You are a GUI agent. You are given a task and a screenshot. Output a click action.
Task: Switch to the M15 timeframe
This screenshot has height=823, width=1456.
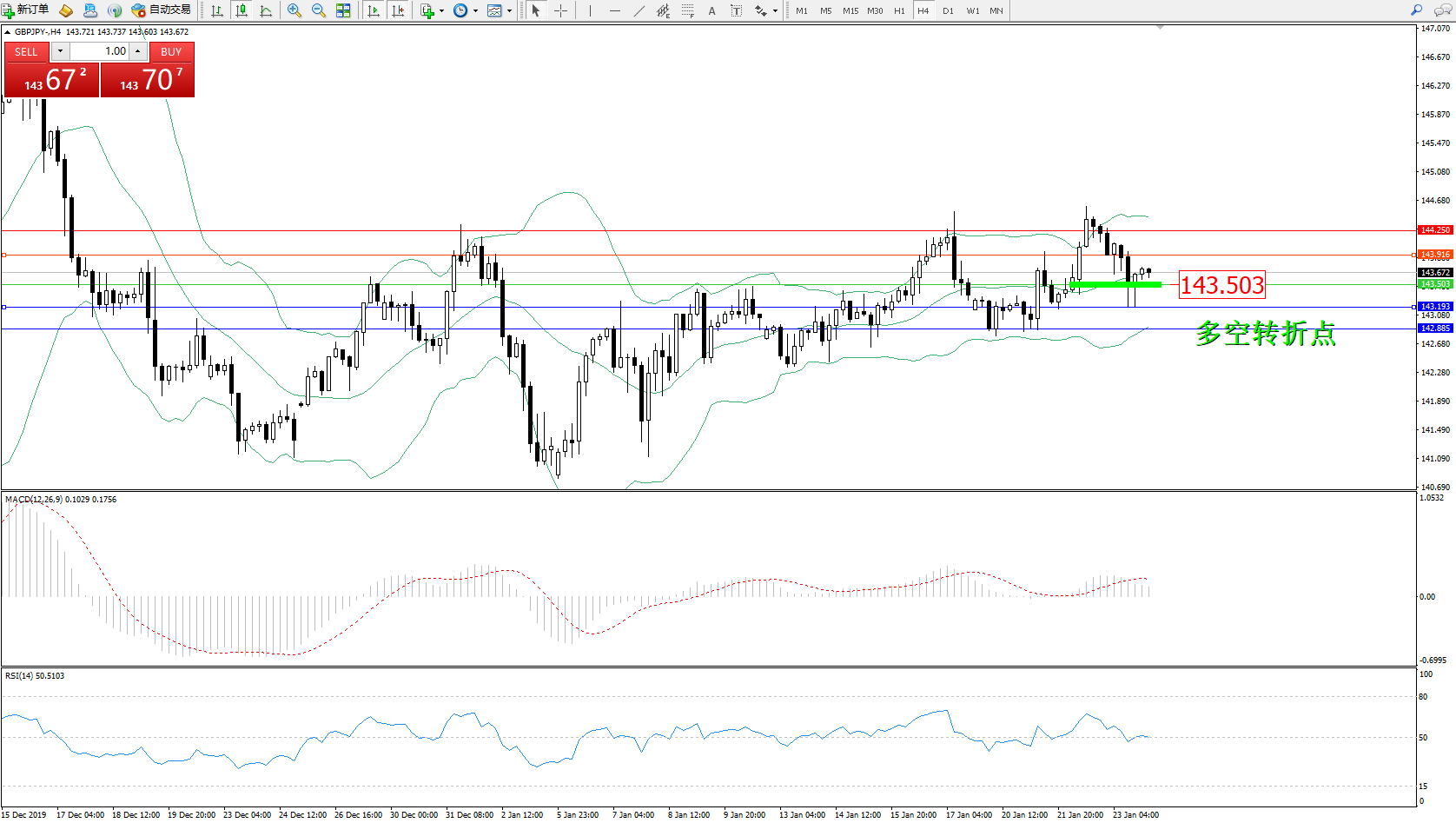point(850,10)
